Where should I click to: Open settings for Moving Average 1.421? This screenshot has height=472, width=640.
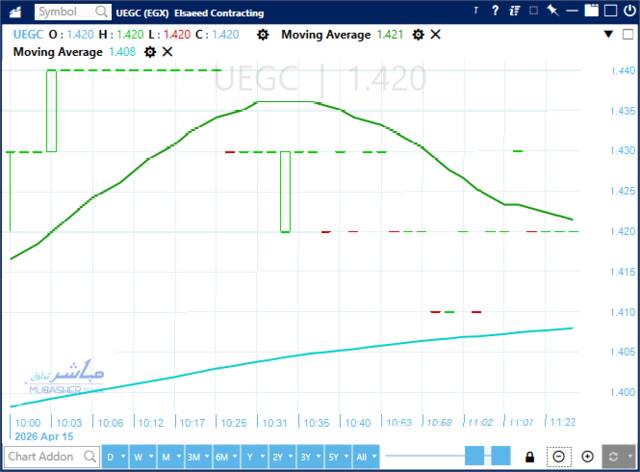point(418,35)
